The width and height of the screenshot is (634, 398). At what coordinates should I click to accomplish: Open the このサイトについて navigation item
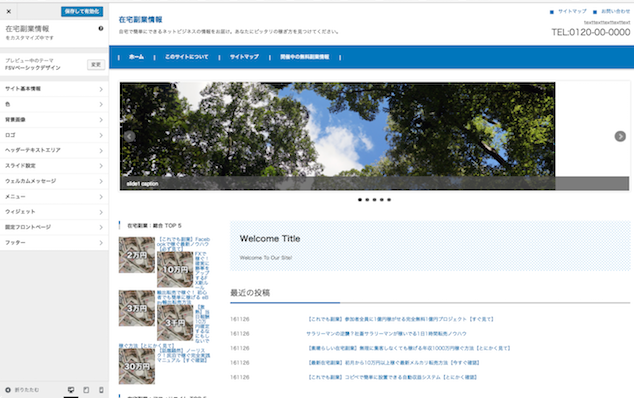186,57
